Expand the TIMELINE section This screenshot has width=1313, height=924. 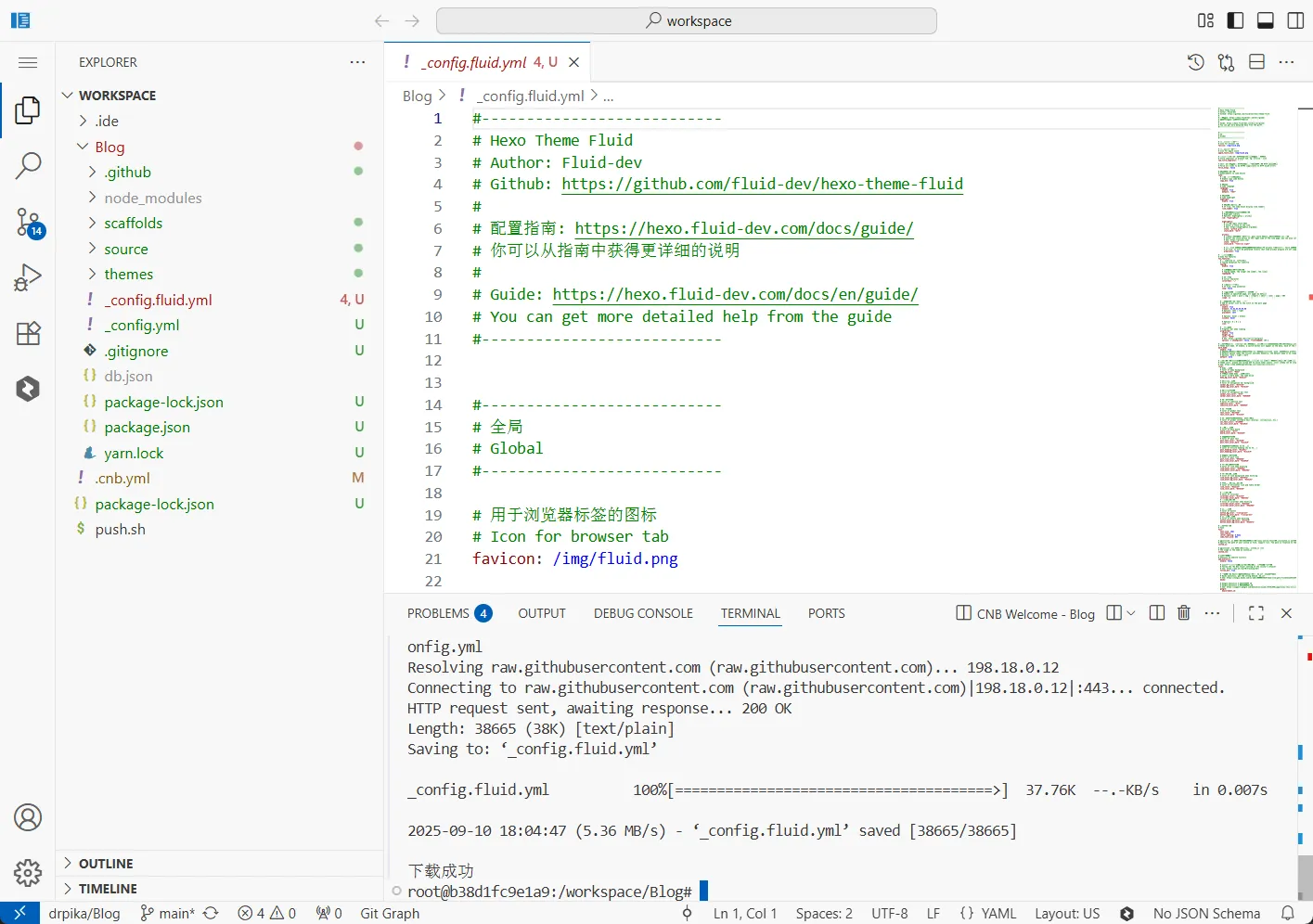[108, 888]
